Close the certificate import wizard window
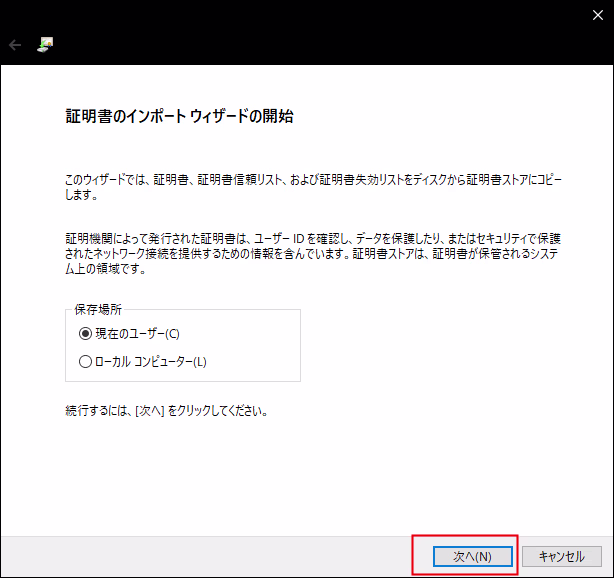Image resolution: width=614 pixels, height=578 pixels. click(x=598, y=15)
